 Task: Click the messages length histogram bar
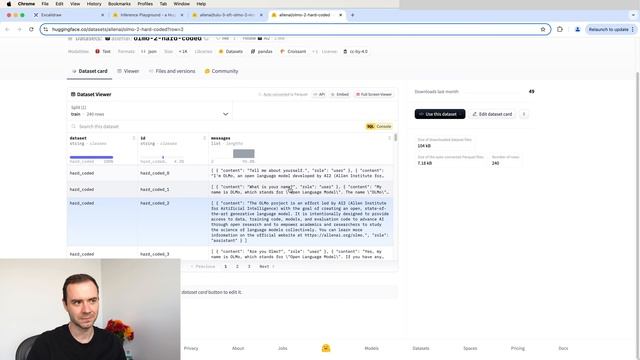pos(244,153)
